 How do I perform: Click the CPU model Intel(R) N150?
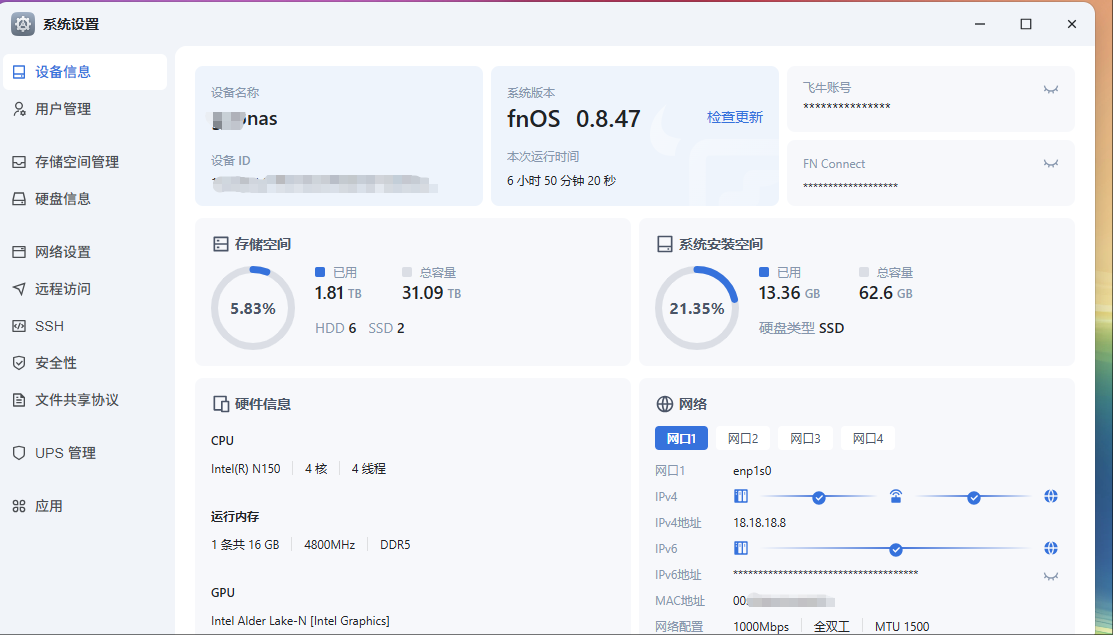[246, 469]
